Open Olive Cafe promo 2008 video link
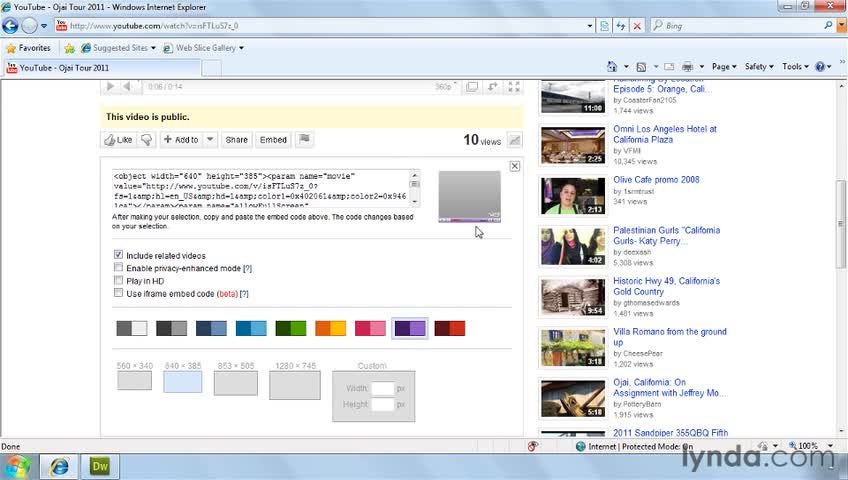This screenshot has height=480, width=848. tap(655, 180)
